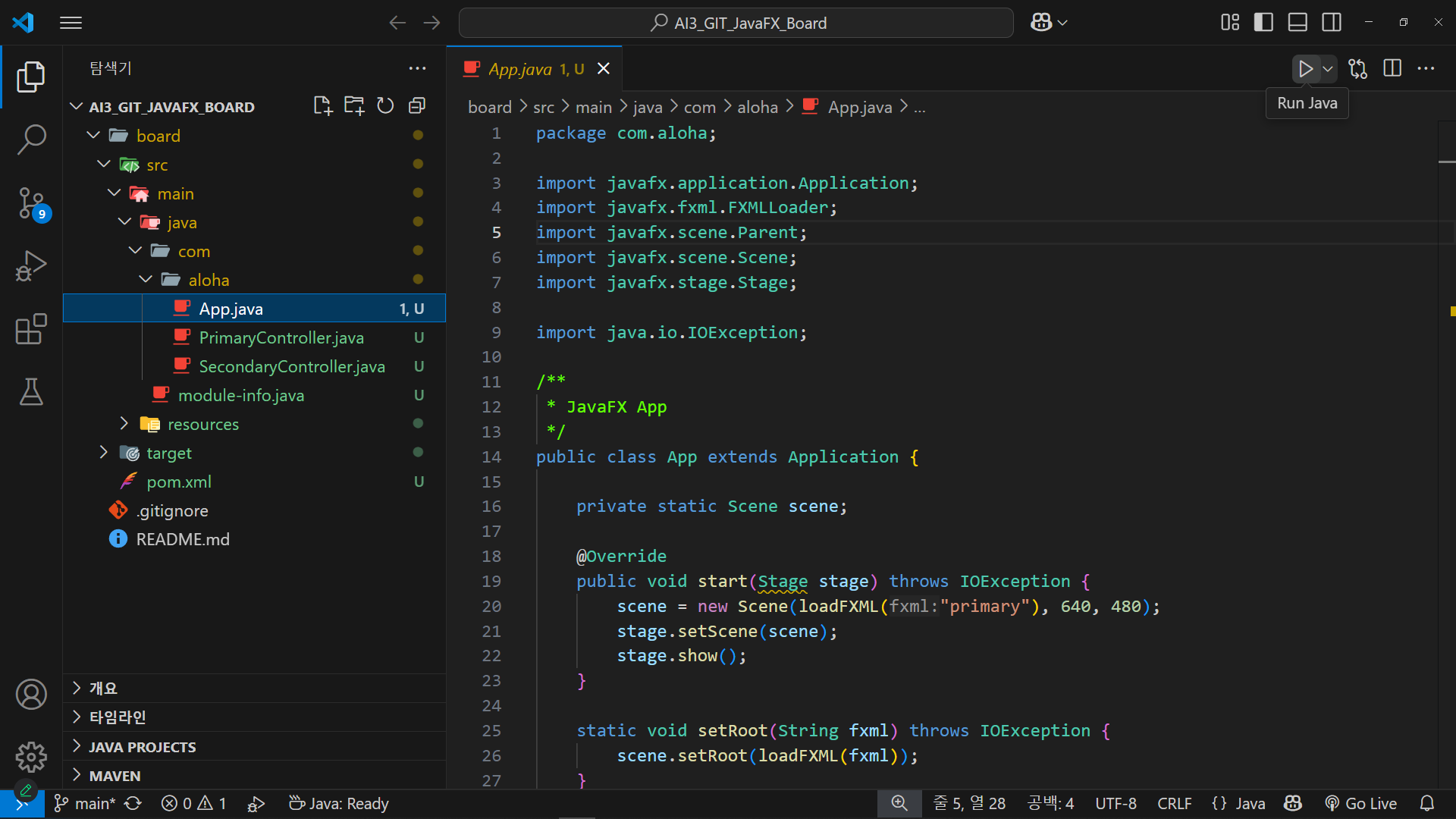Image resolution: width=1456 pixels, height=819 pixels.
Task: Toggle the bottom panel visibility
Action: coord(1298,23)
